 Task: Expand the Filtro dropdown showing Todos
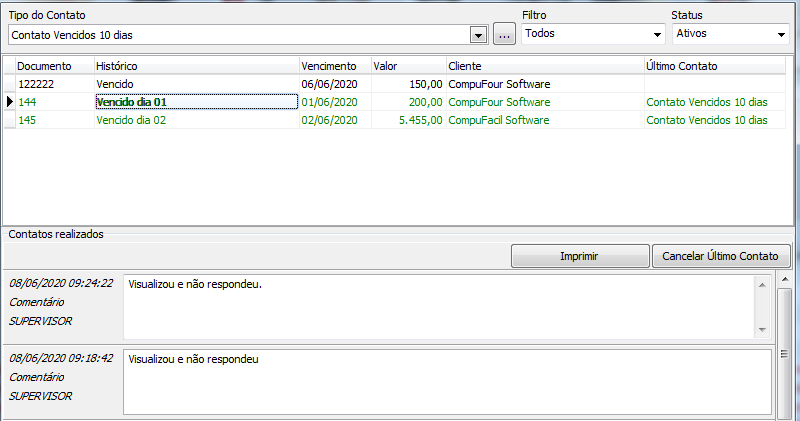[x=657, y=34]
